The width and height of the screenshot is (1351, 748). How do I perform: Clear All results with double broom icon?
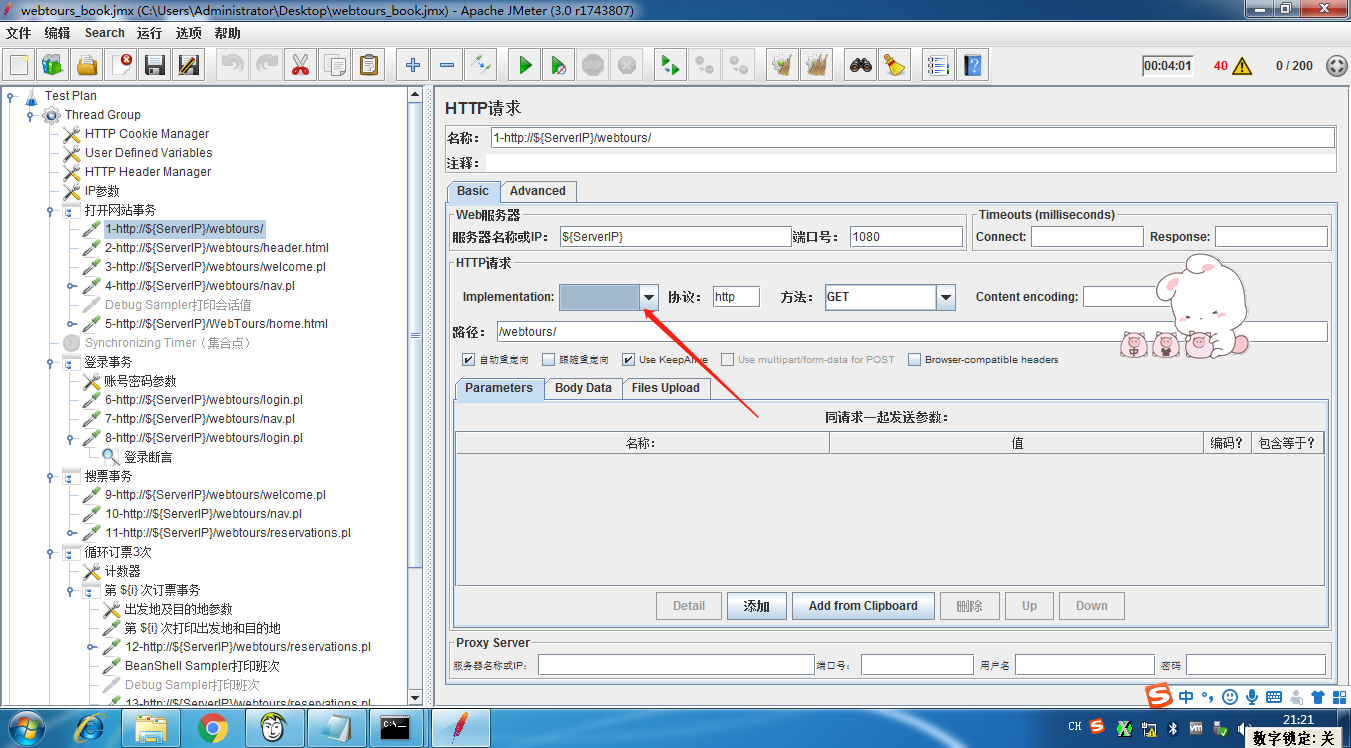coord(816,65)
